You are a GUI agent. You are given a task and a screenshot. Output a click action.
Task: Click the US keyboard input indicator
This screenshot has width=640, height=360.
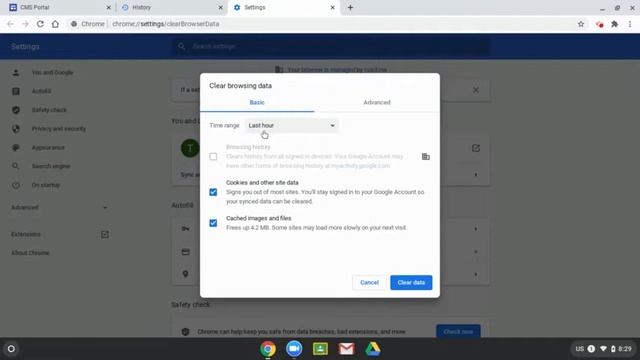pos(580,349)
